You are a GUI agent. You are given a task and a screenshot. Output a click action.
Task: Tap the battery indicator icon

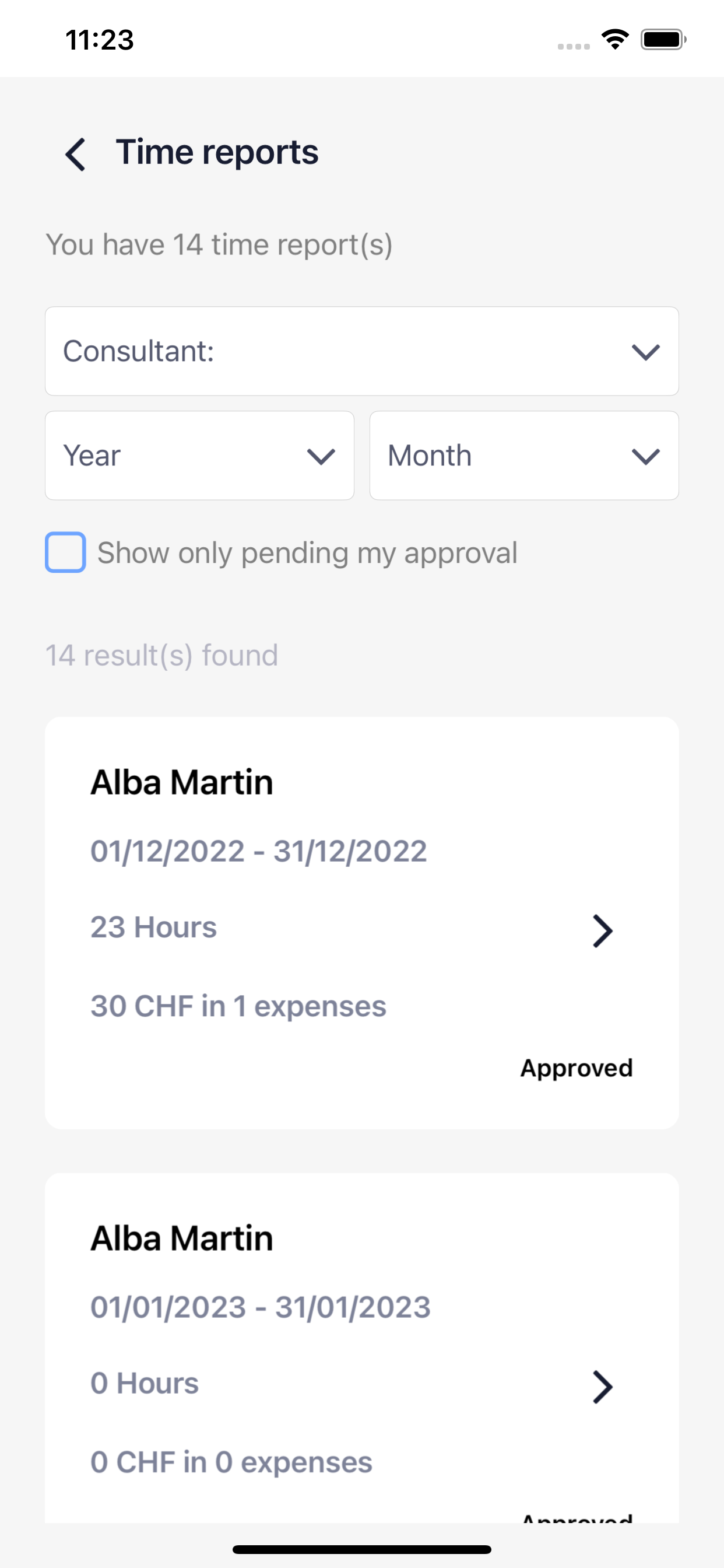[x=663, y=40]
